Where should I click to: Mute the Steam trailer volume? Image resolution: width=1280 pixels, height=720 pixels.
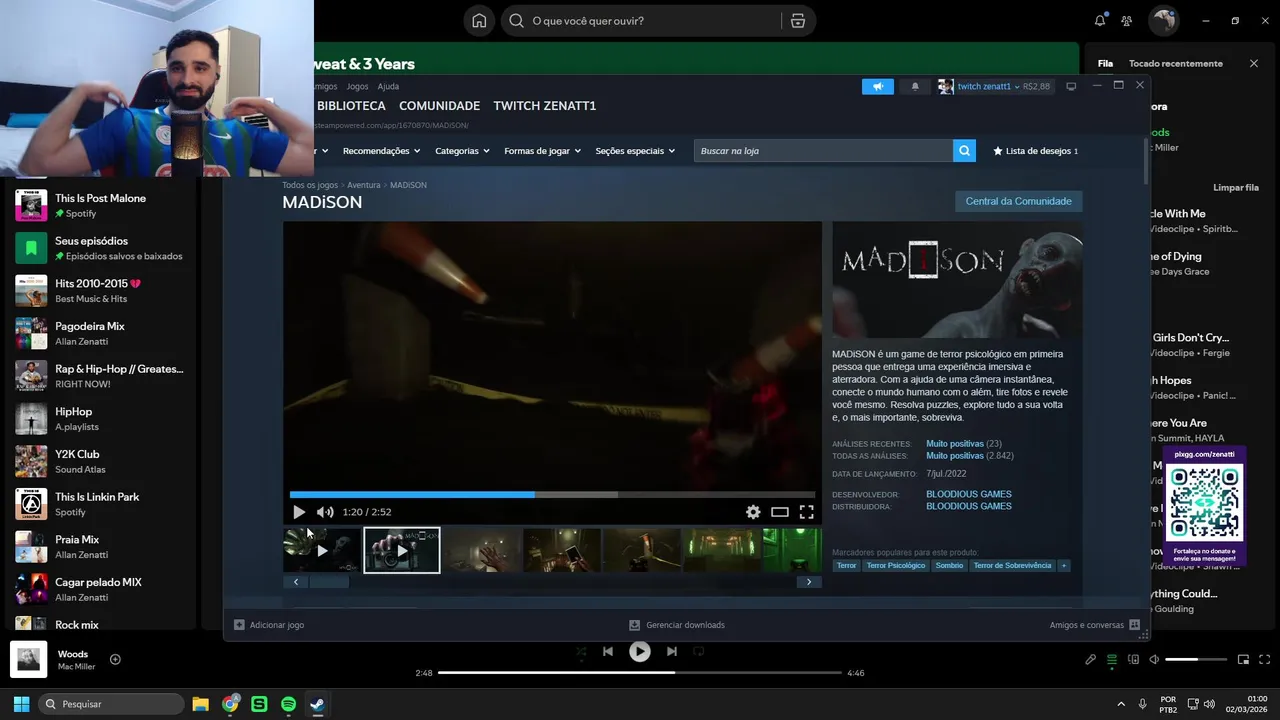(325, 512)
